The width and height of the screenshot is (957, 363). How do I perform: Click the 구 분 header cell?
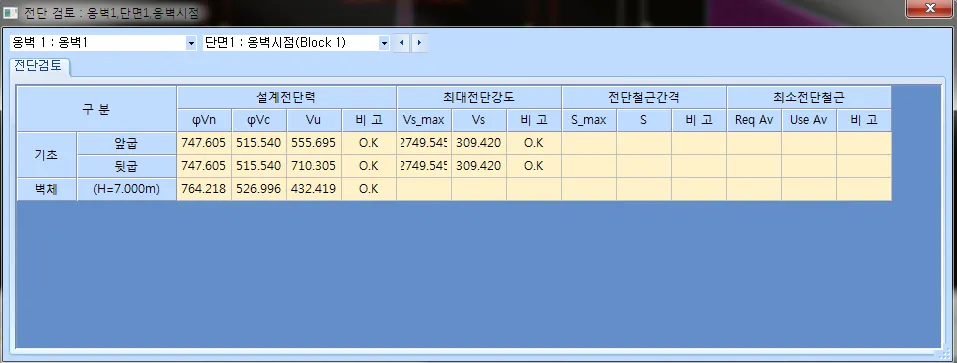click(x=96, y=109)
